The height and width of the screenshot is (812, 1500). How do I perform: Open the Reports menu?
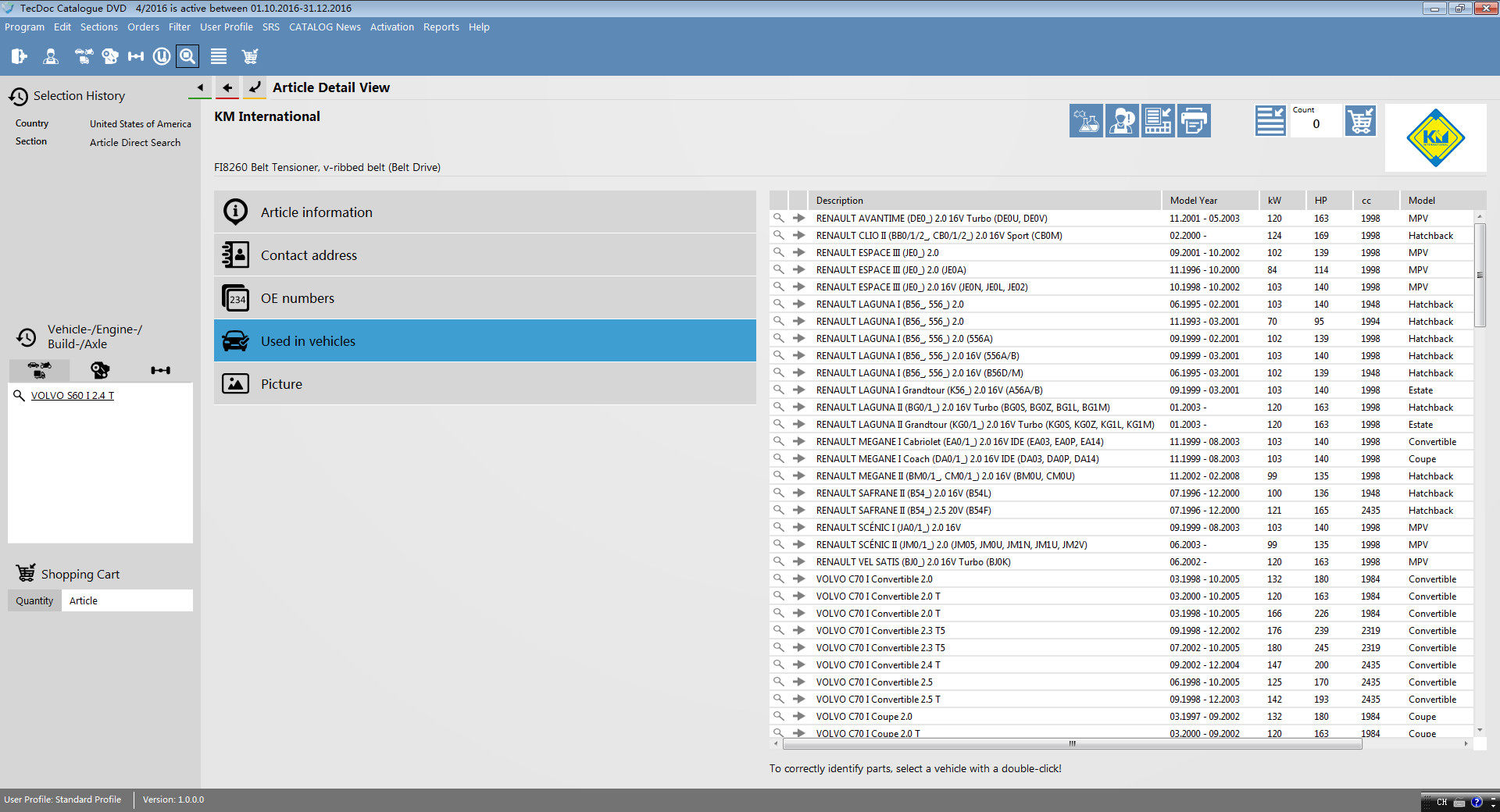441,27
